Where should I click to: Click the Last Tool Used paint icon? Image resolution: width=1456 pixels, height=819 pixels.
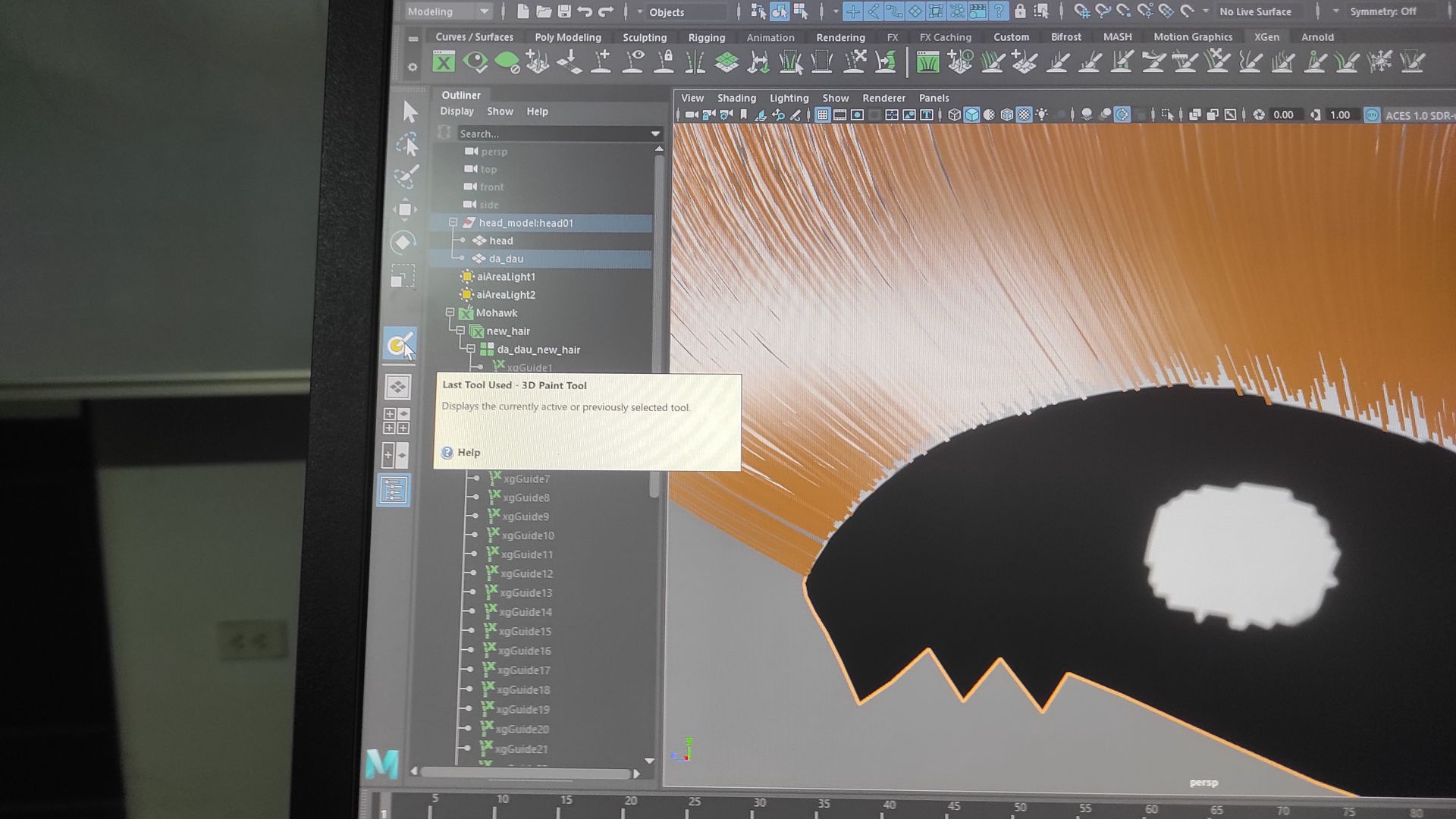(399, 346)
